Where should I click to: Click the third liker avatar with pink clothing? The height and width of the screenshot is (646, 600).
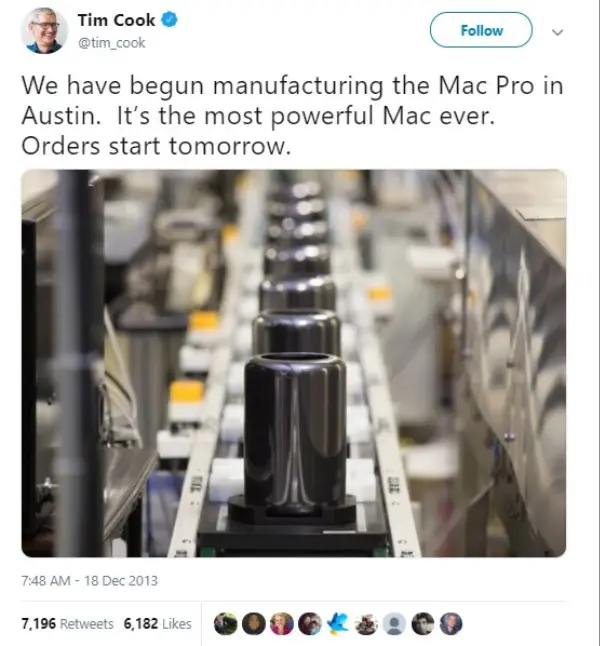(282, 623)
